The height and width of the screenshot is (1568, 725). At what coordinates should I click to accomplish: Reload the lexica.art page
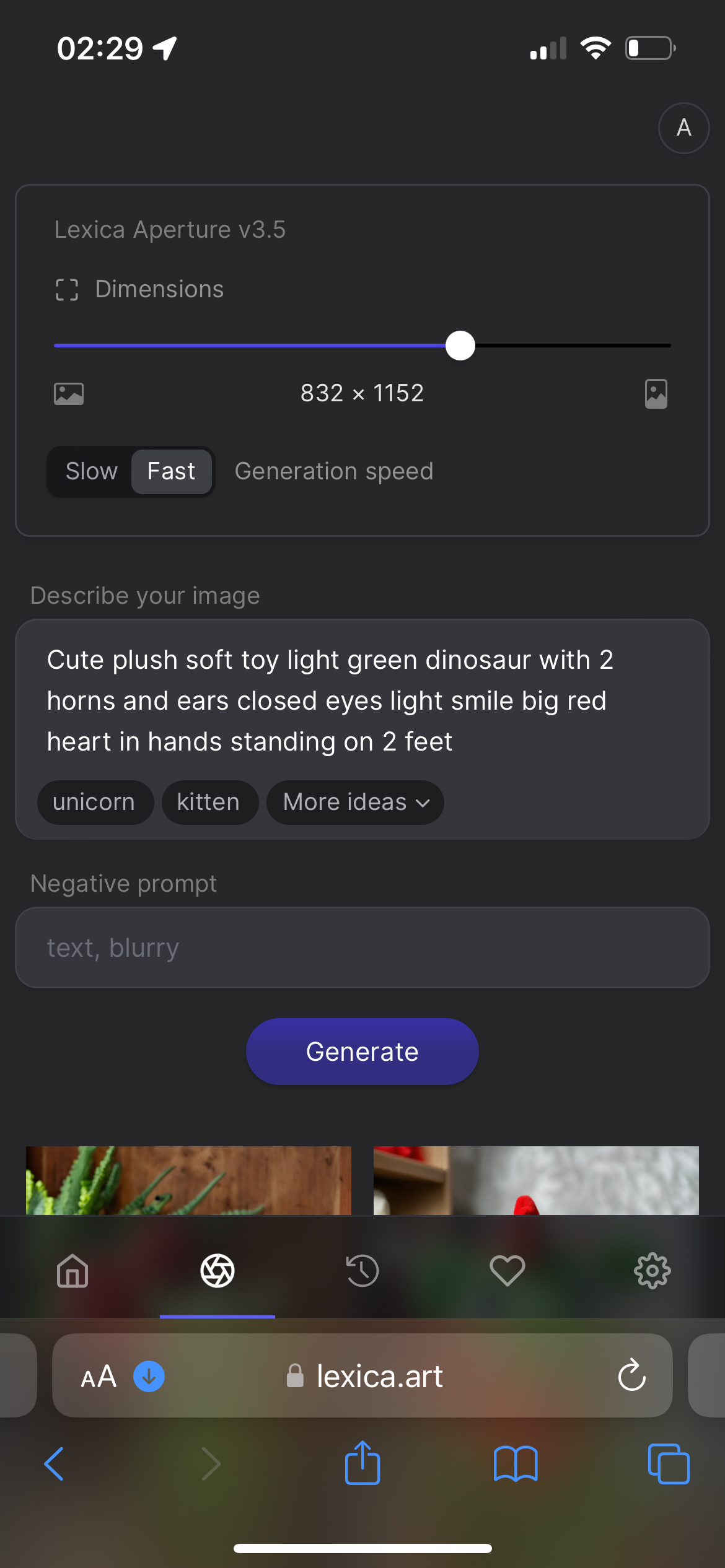pos(631,1375)
